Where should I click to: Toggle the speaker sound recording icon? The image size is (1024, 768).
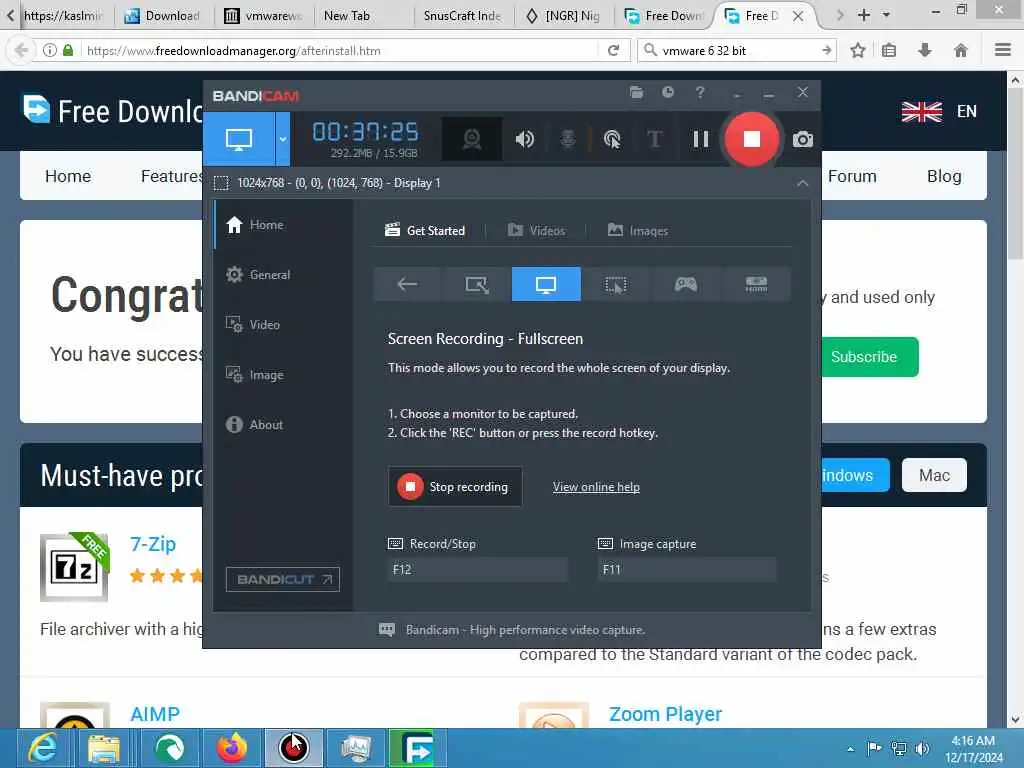524,139
